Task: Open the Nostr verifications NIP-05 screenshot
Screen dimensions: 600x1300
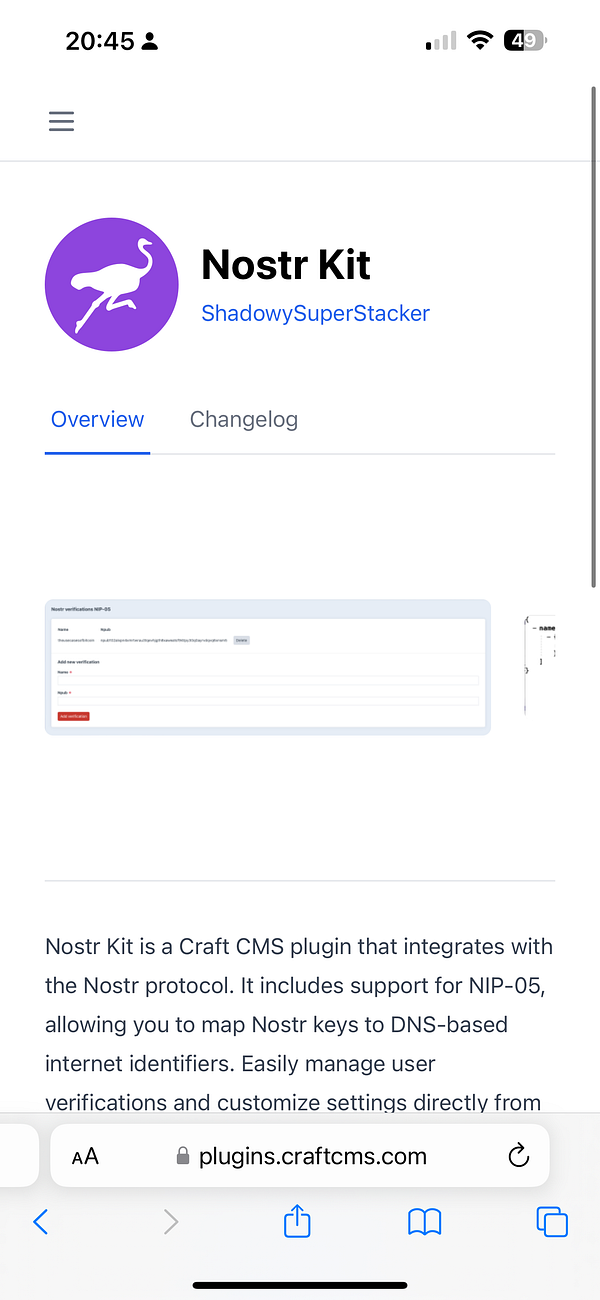Action: pyautogui.click(x=268, y=667)
